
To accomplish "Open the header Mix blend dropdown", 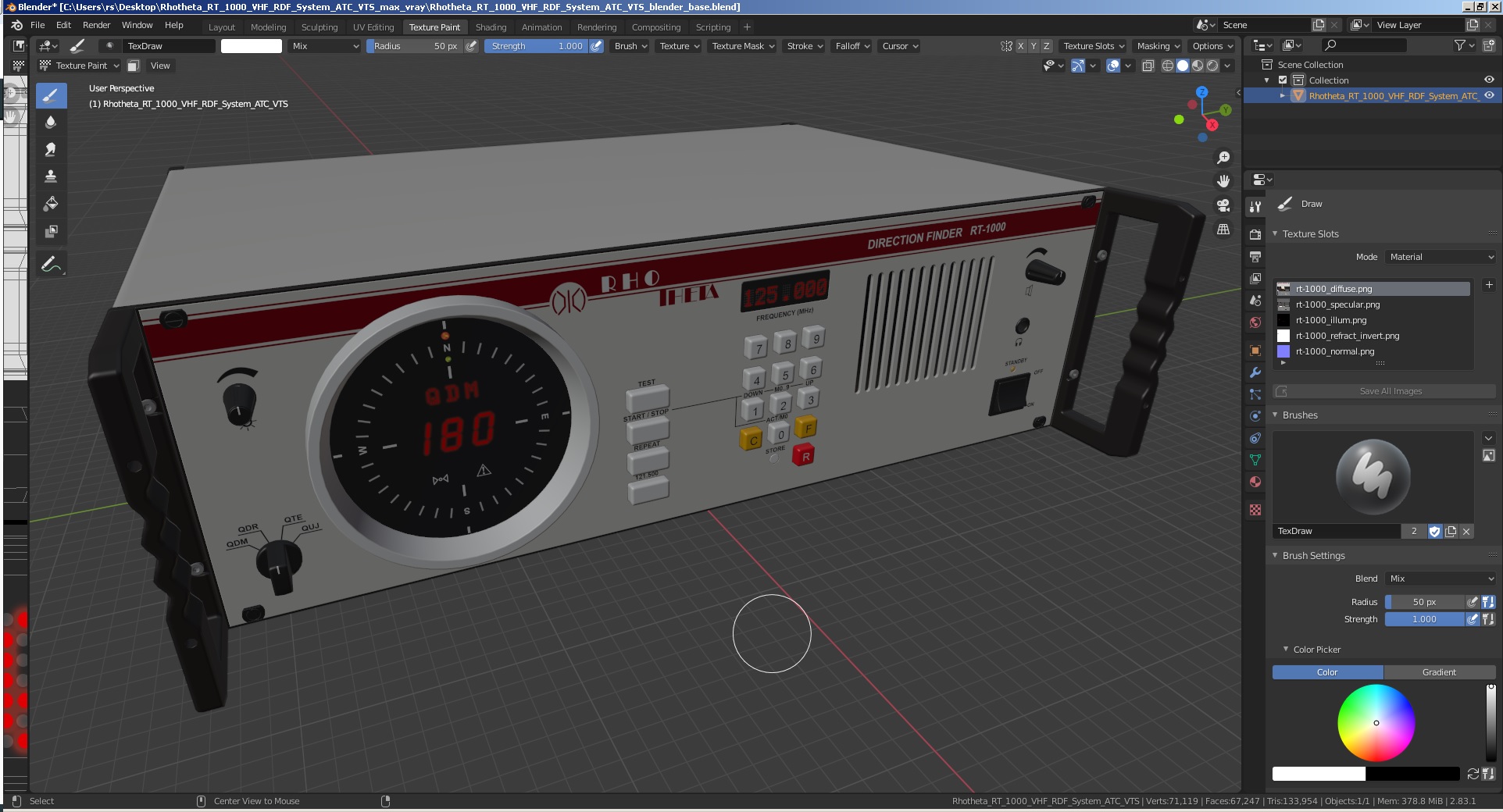I will [324, 46].
